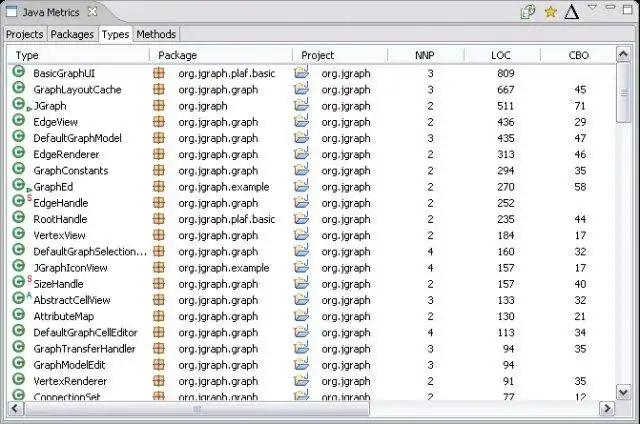
Task: Click the vertical scrollbar thumb
Action: (x=623, y=92)
